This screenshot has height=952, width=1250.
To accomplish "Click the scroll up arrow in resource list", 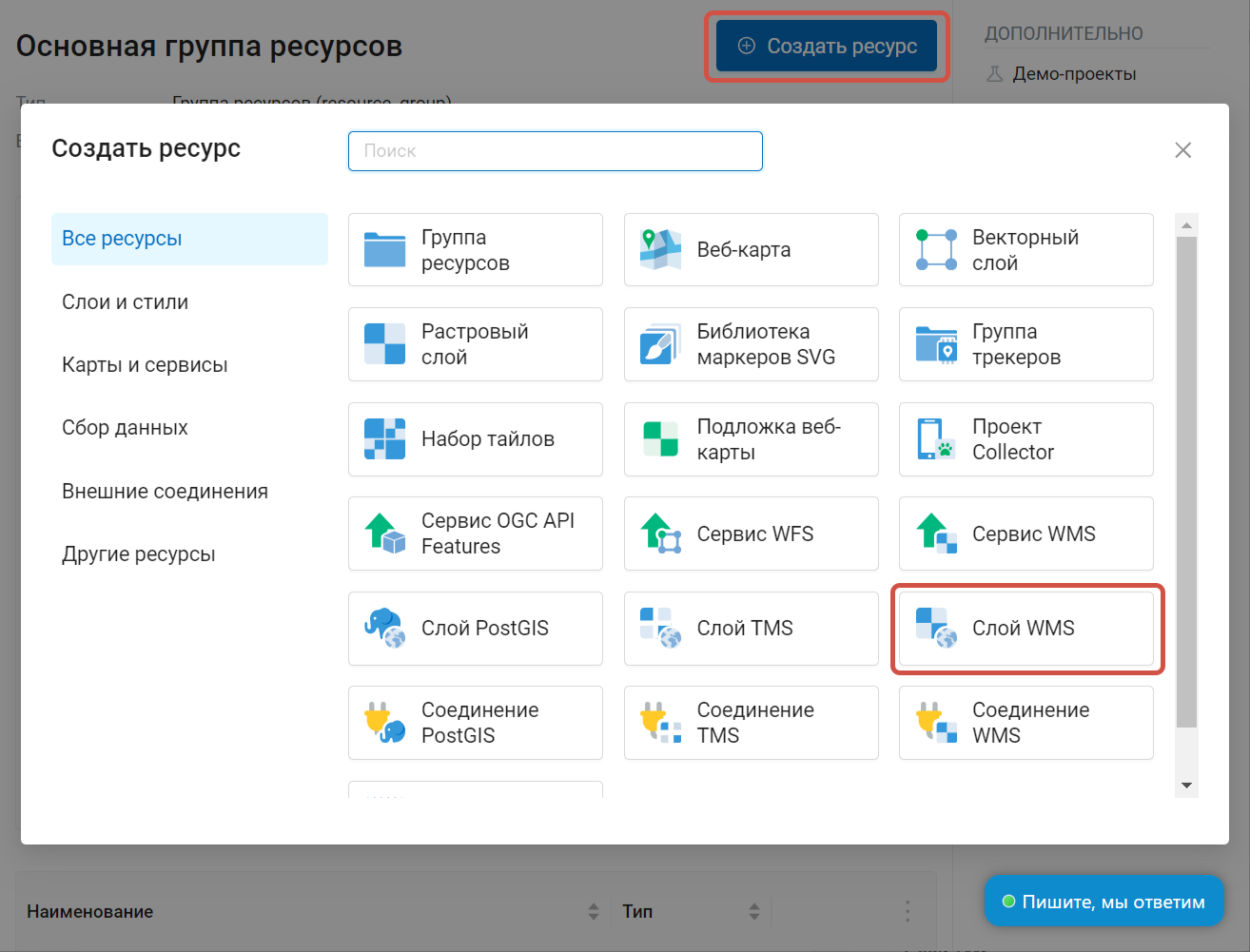I will point(1186,225).
